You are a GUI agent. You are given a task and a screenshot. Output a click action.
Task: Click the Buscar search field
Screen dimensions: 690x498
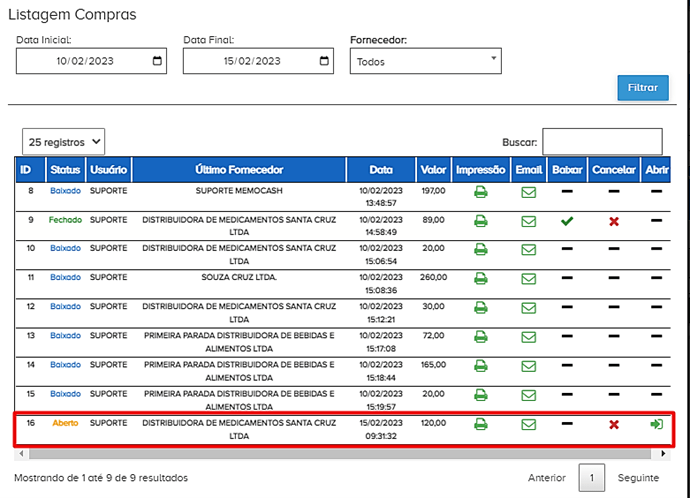pos(602,142)
